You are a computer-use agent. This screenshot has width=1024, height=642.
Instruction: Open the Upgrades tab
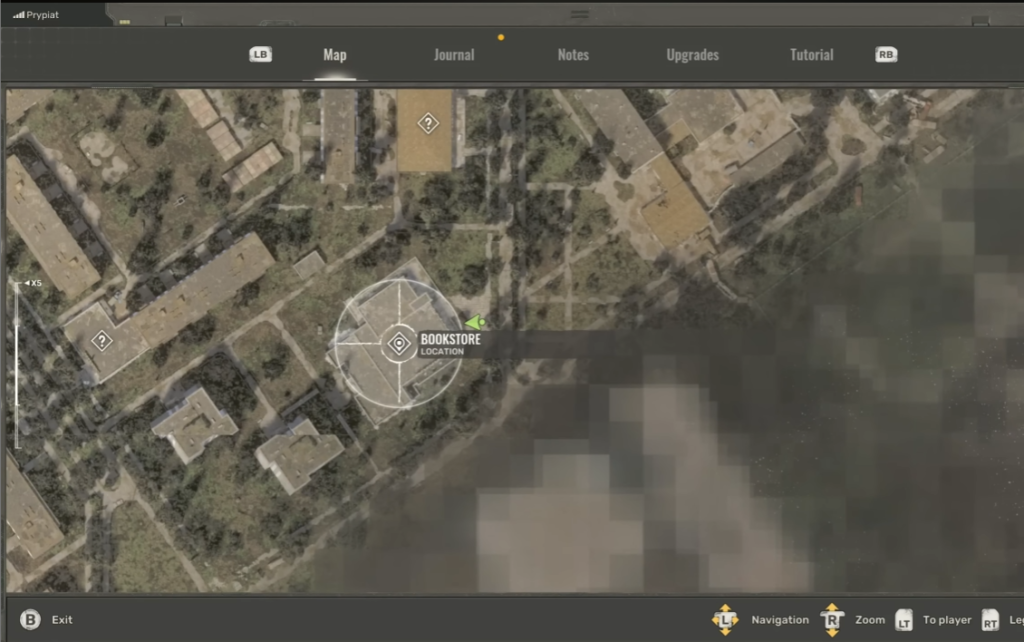point(692,55)
